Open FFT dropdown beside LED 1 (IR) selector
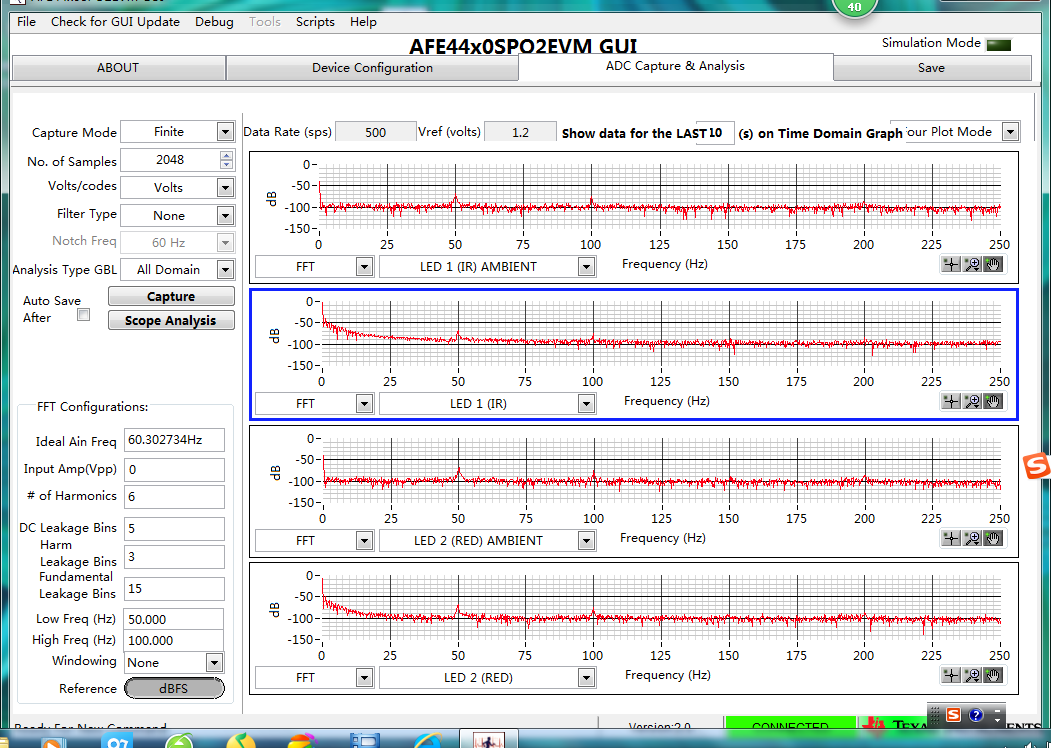This screenshot has width=1051, height=748. pyautogui.click(x=364, y=403)
